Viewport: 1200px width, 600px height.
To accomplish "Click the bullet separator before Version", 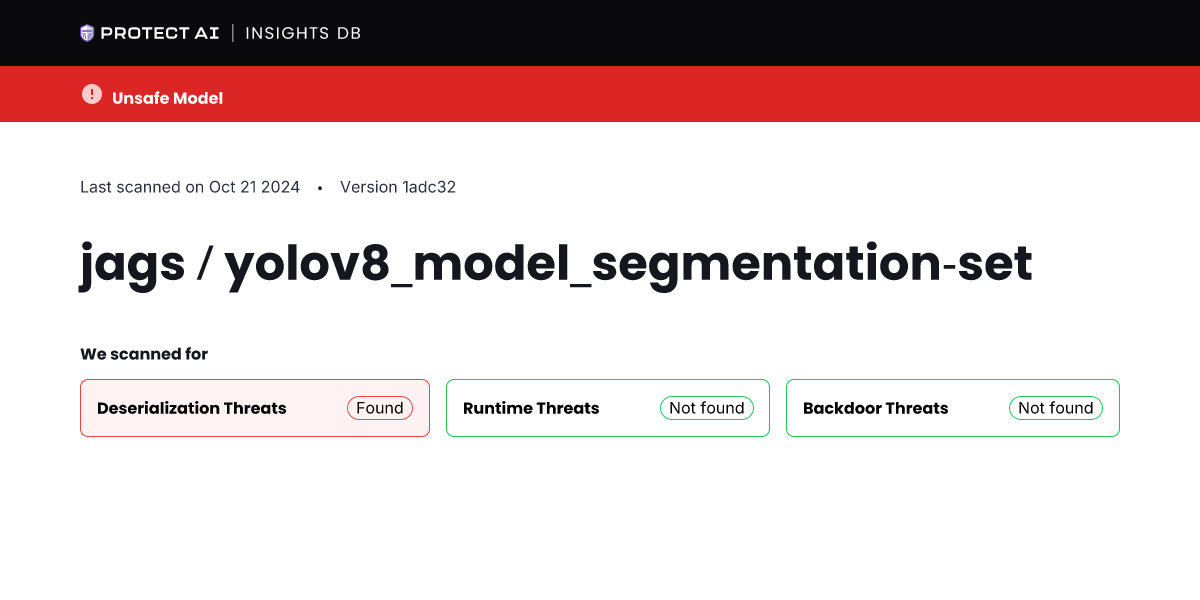I will coord(320,188).
